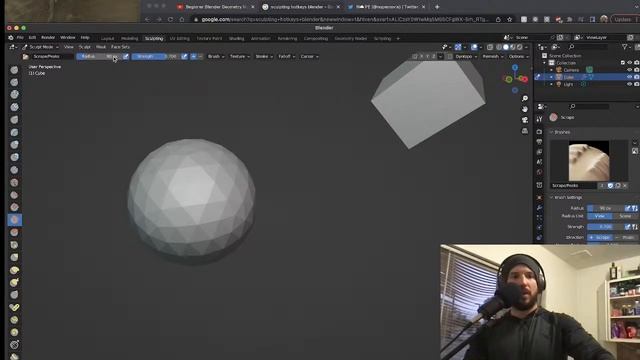
Task: Select material preview shading mode
Action: [x=513, y=47]
